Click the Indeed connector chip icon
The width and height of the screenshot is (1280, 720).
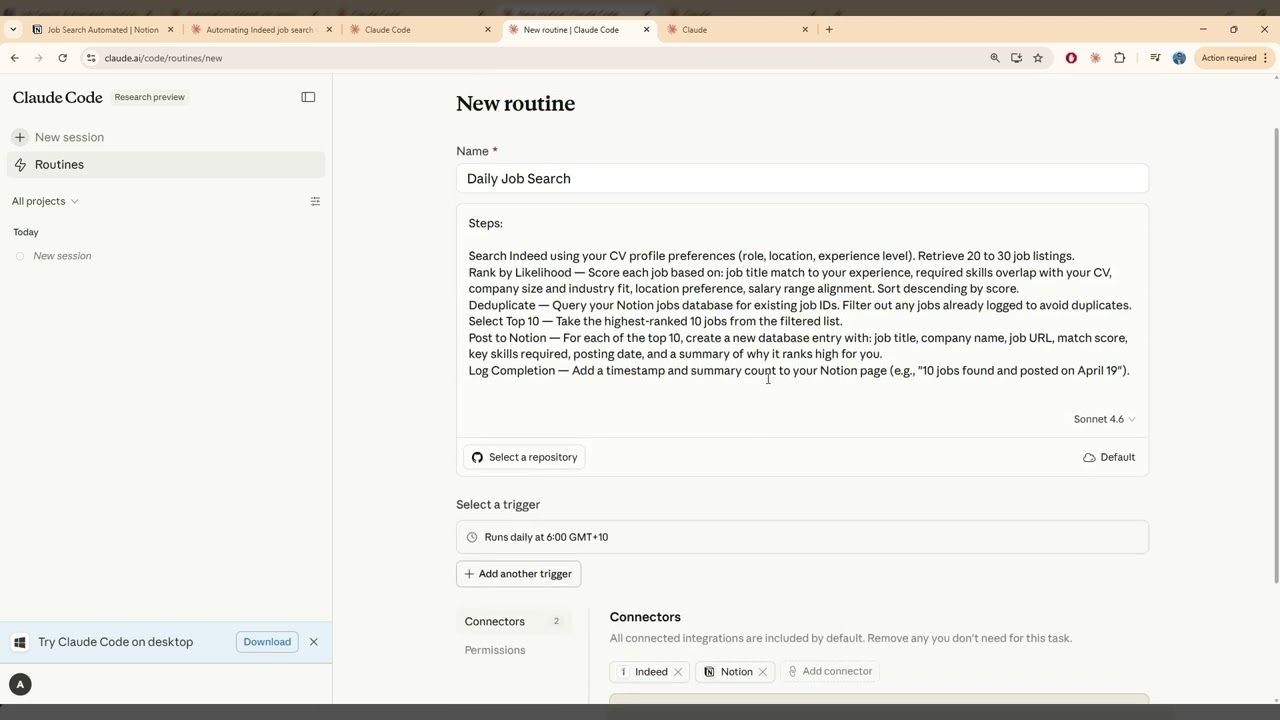pos(623,672)
